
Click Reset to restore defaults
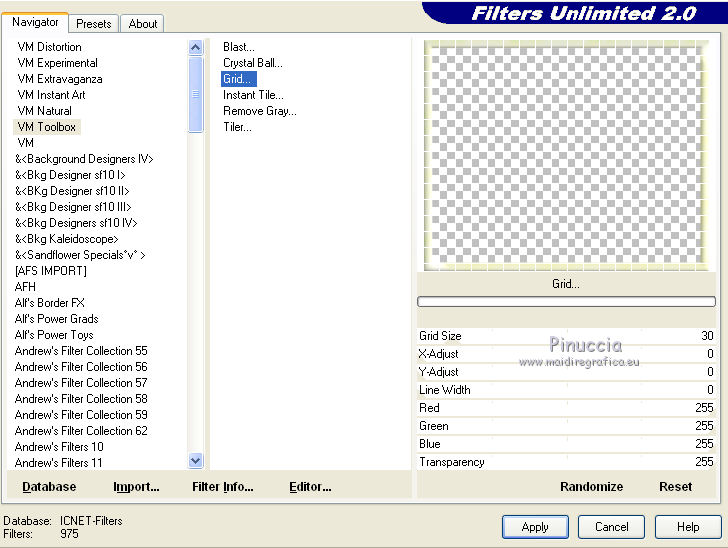coord(676,487)
